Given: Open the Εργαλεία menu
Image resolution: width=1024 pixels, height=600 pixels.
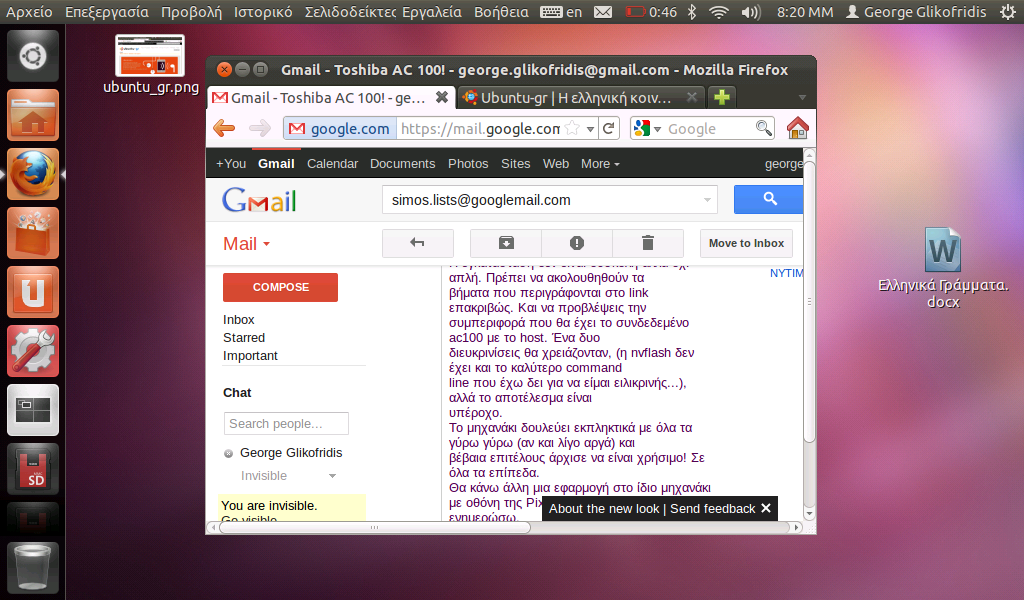Looking at the screenshot, I should pos(432,12).
